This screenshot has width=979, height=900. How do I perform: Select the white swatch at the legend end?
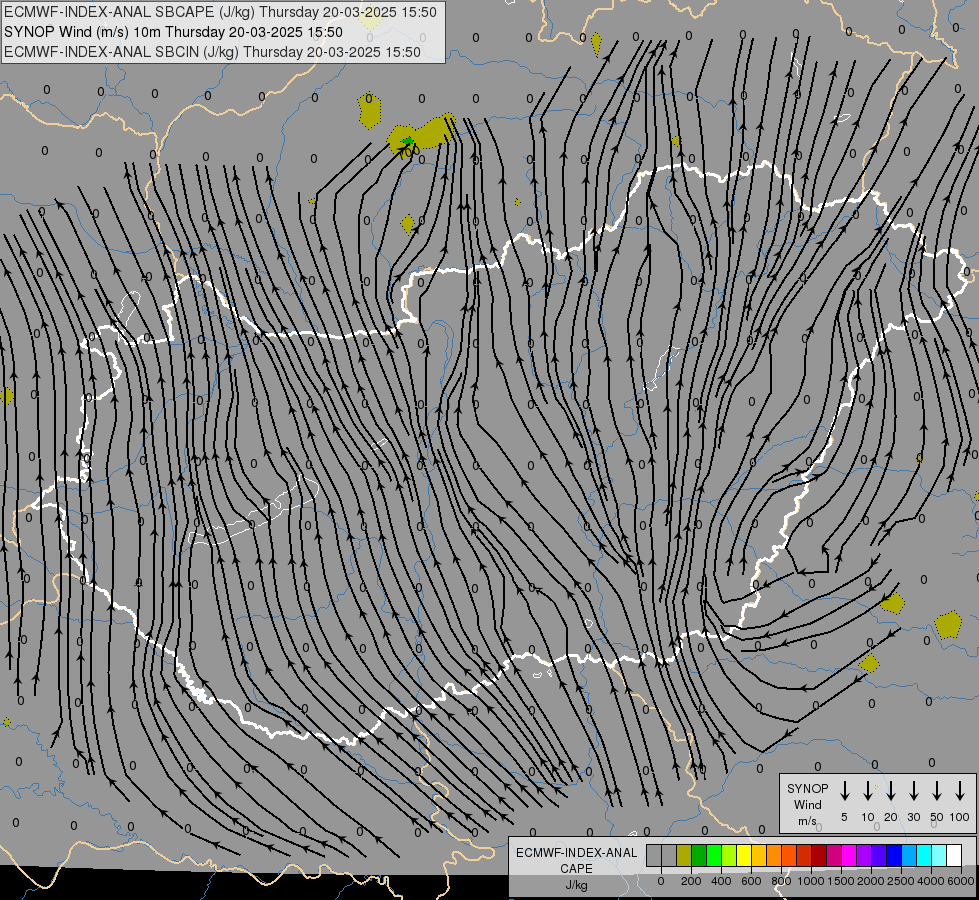[x=954, y=855]
